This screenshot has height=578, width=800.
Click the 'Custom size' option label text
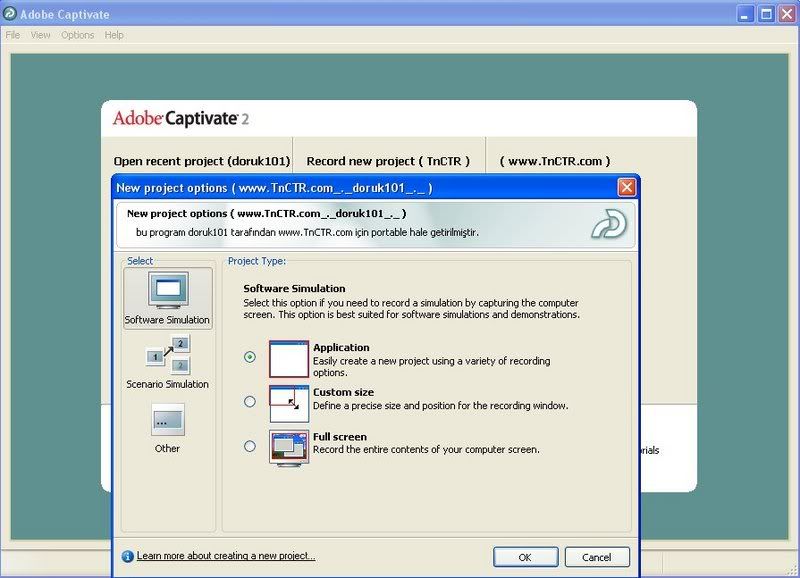(343, 392)
